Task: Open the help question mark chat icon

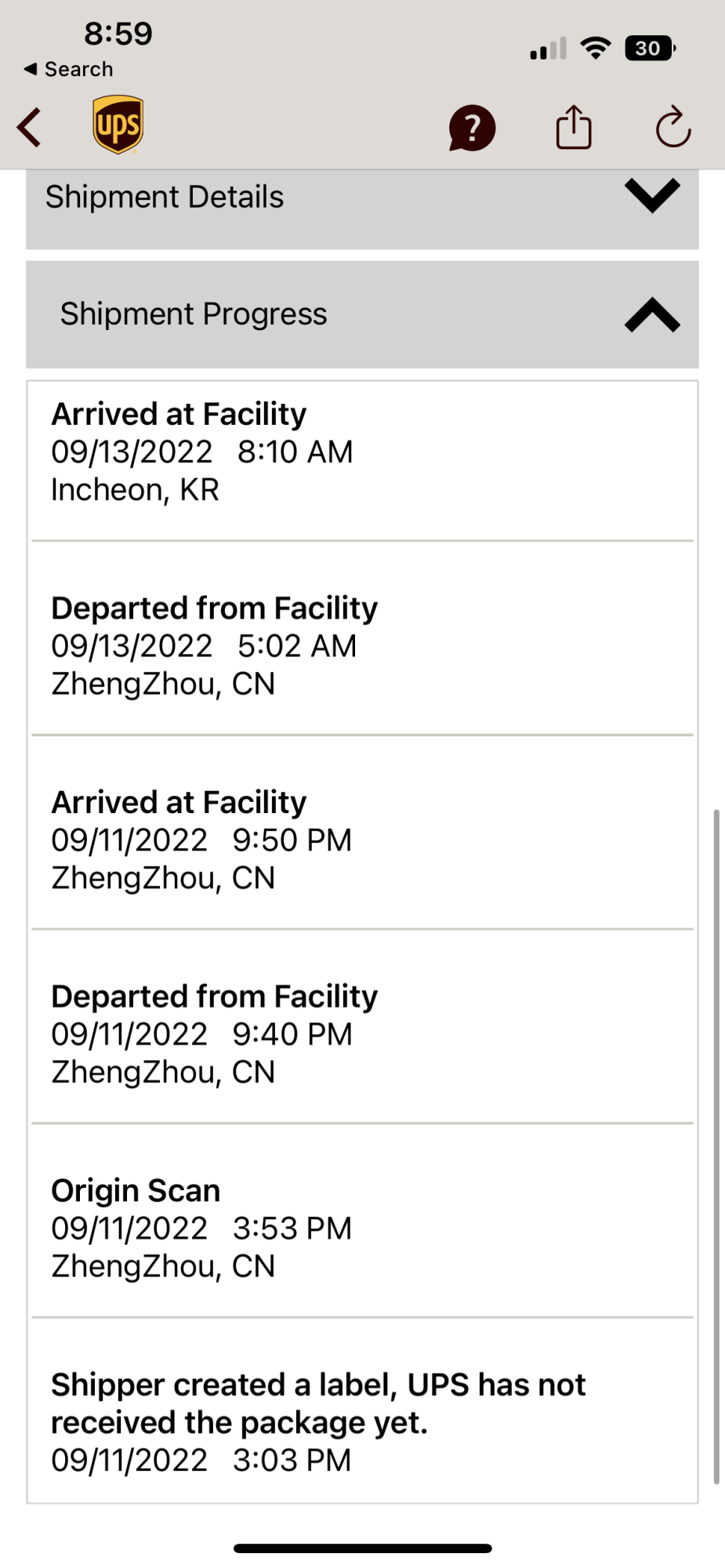Action: tap(472, 128)
